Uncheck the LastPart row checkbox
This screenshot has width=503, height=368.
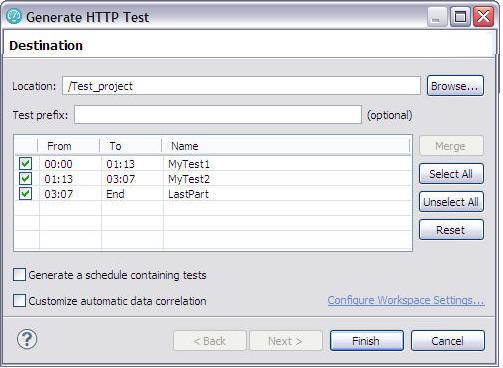coord(25,194)
